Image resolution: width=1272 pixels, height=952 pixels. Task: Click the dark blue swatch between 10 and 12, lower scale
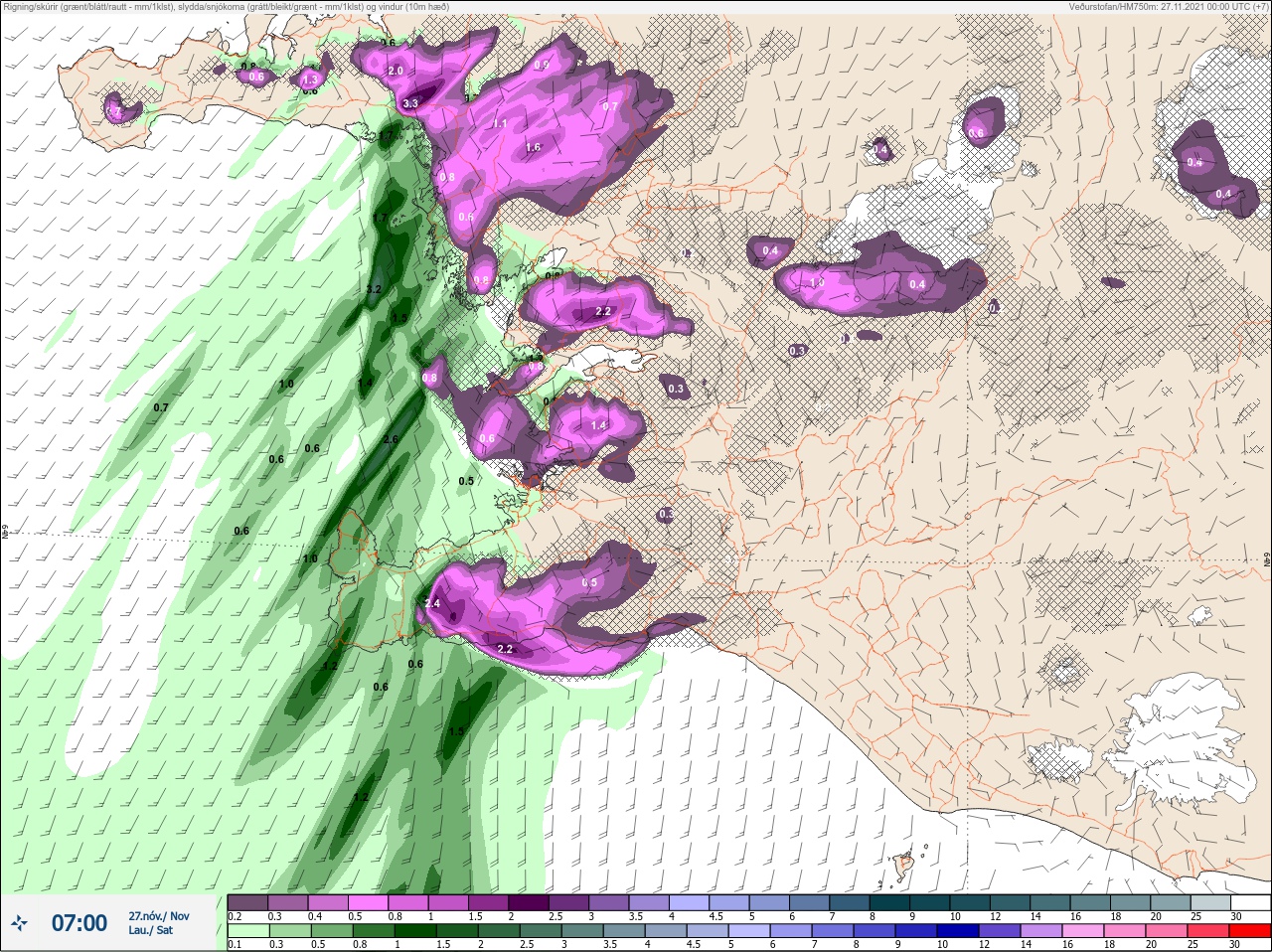coord(958,931)
